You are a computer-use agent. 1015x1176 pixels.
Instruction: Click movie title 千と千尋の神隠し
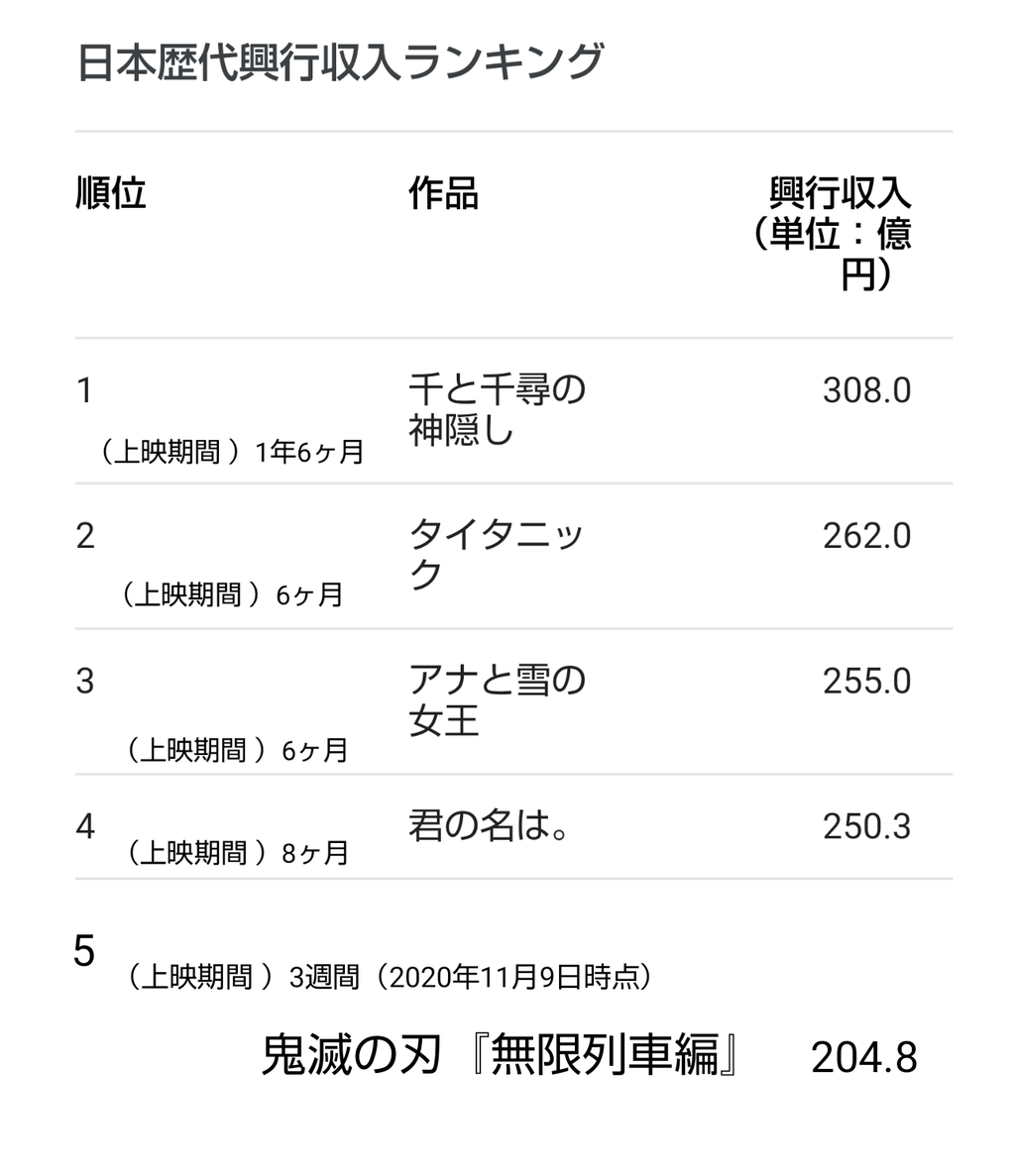[x=497, y=409]
